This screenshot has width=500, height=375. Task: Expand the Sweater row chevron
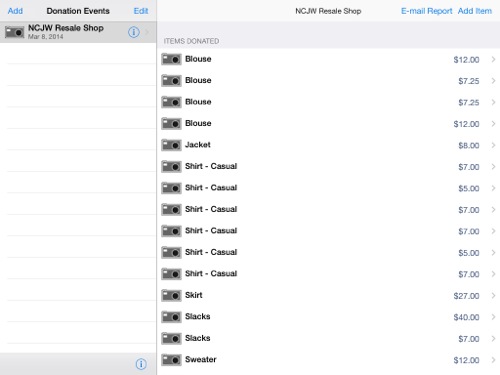493,360
